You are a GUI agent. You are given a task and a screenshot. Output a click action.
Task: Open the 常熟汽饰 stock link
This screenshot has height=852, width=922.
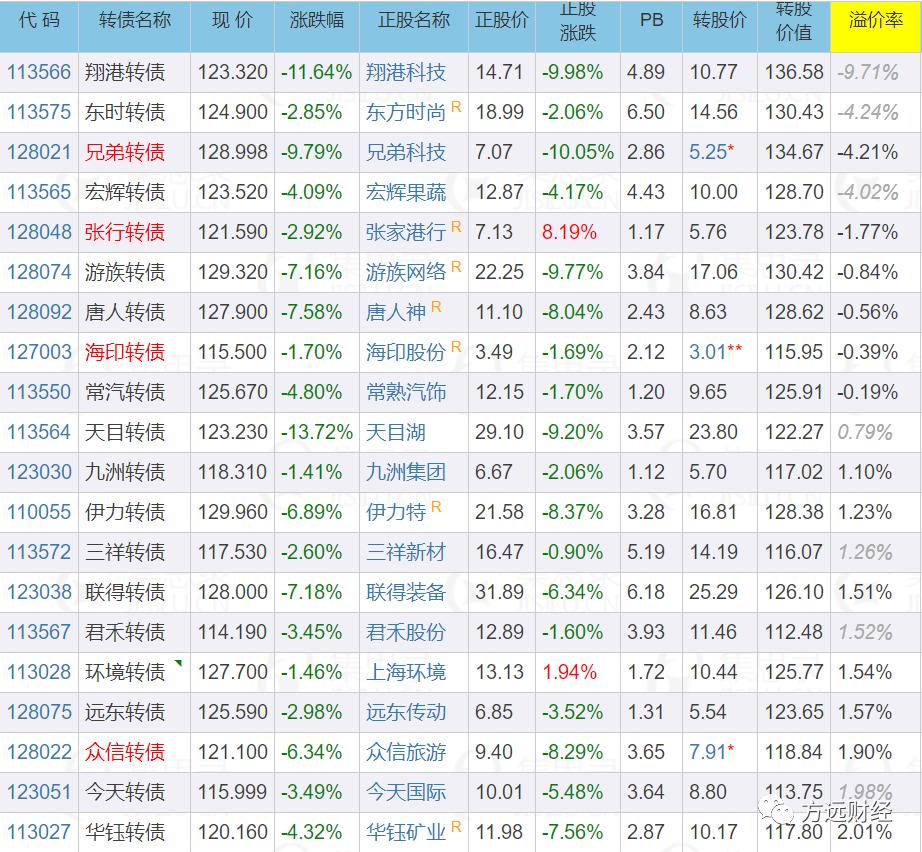(x=406, y=392)
